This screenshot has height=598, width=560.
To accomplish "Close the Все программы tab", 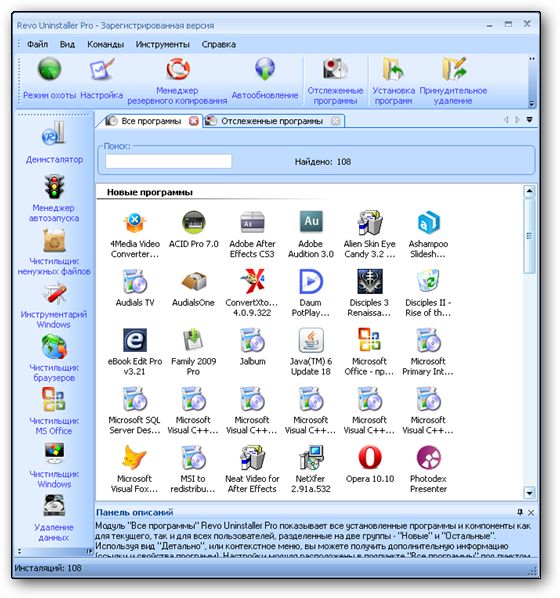I will coord(194,121).
